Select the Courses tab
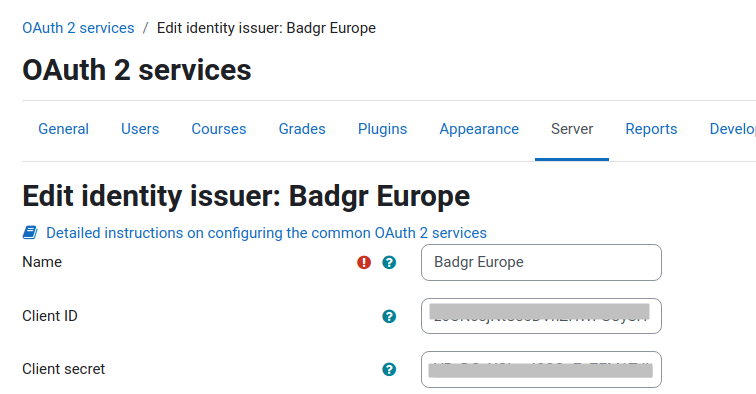Viewport: 756px width, 394px height. coord(219,129)
